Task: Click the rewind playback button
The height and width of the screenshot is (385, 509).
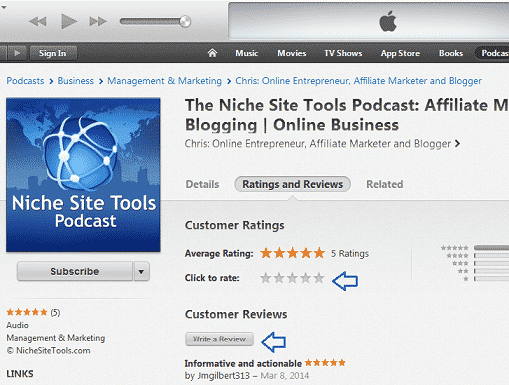Action: pos(38,22)
